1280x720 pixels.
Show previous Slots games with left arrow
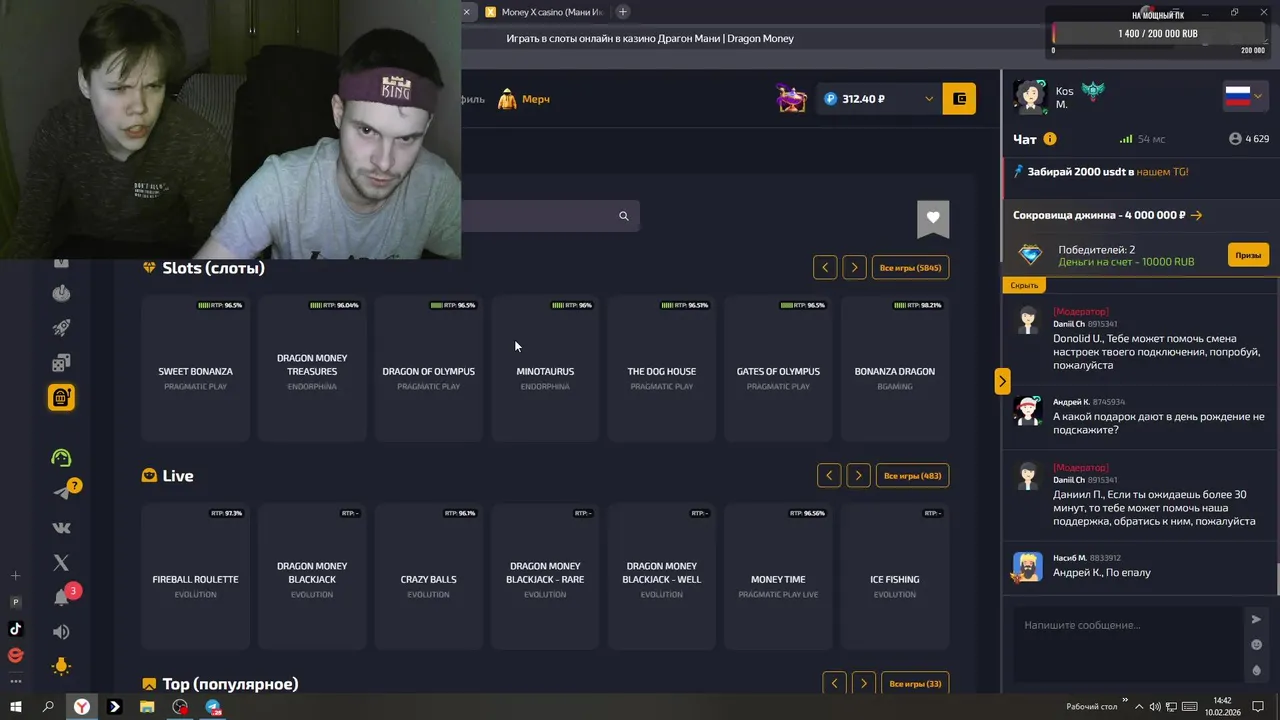pyautogui.click(x=825, y=267)
